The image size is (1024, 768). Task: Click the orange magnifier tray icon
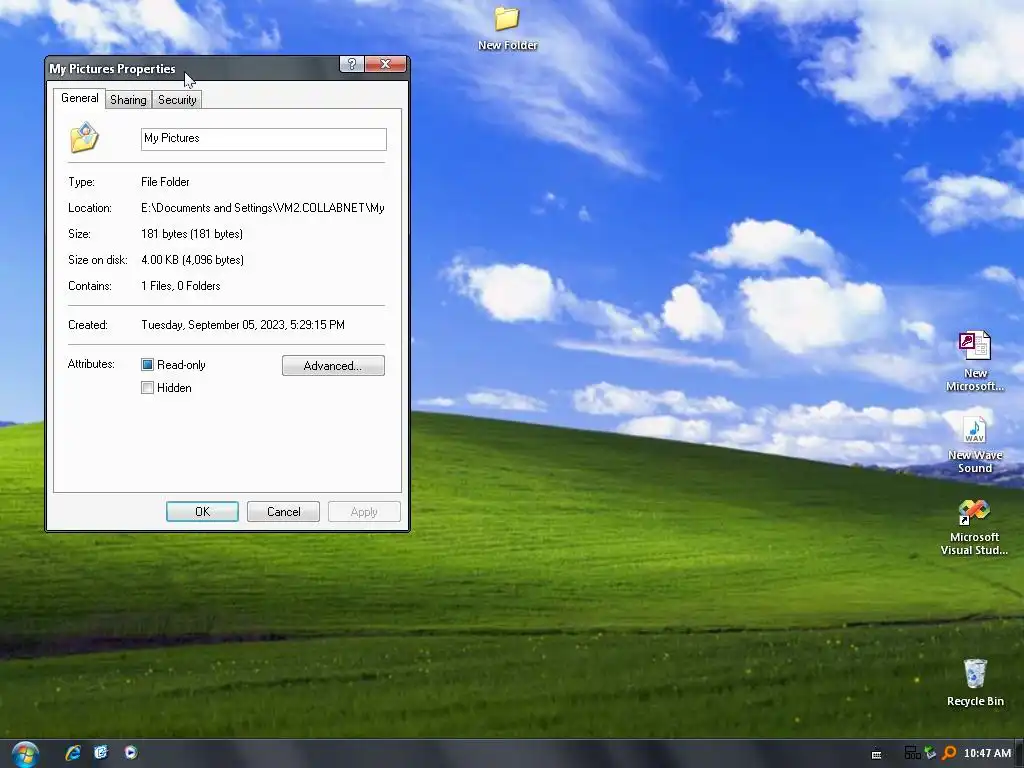click(949, 753)
